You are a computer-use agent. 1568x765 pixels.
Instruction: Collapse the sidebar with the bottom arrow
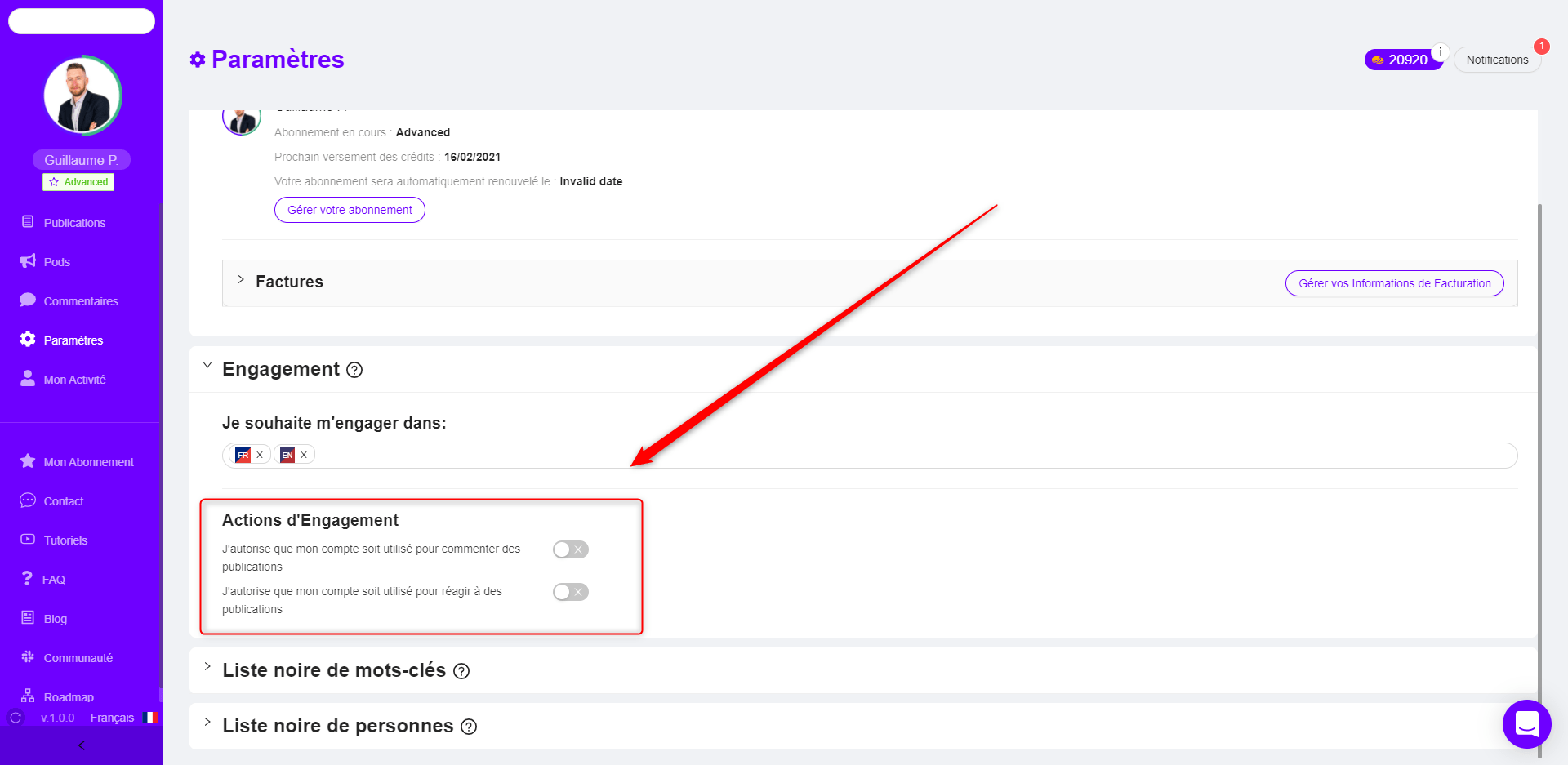tap(82, 745)
